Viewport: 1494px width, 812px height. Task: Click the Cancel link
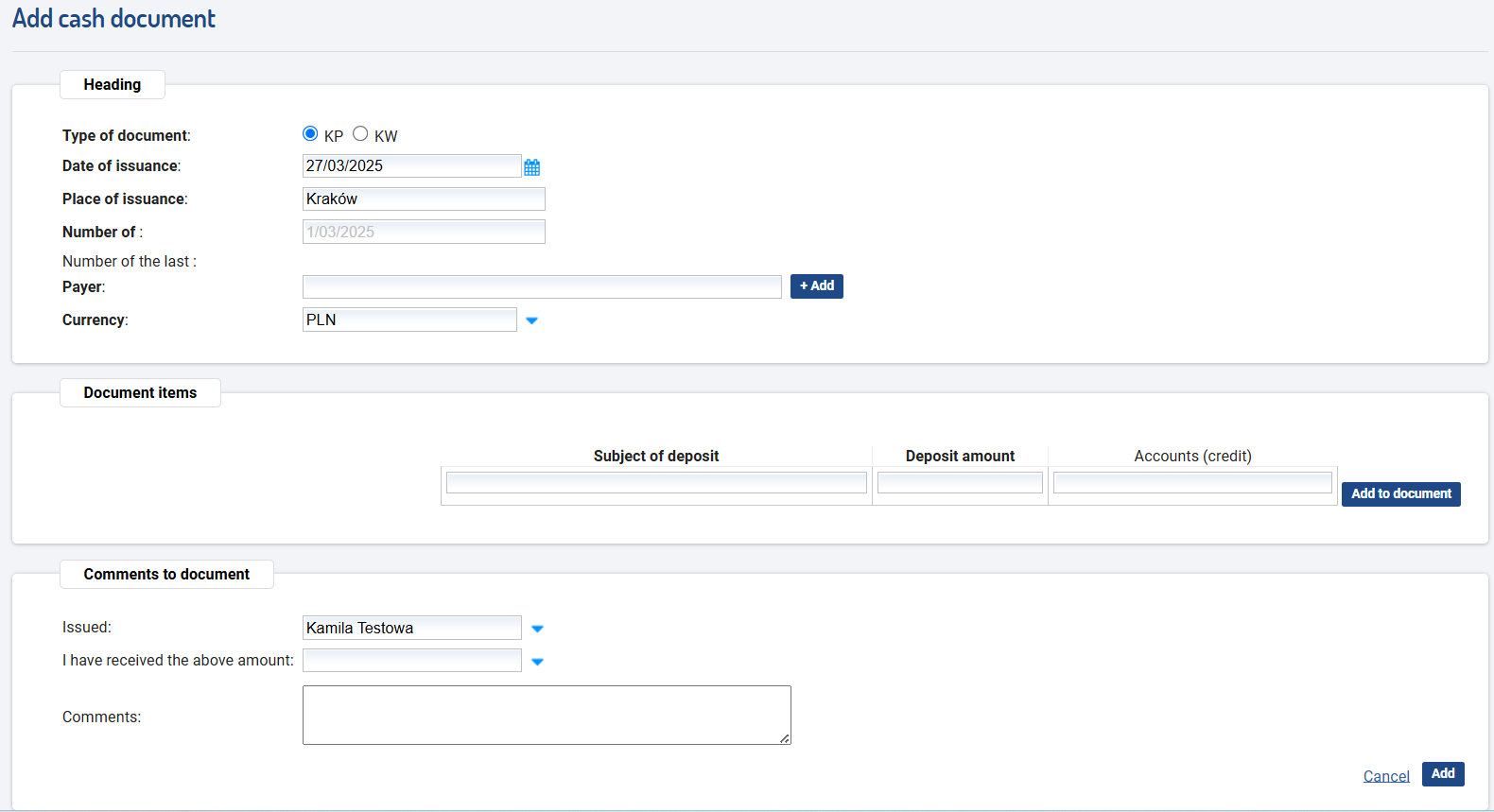pyautogui.click(x=1385, y=776)
